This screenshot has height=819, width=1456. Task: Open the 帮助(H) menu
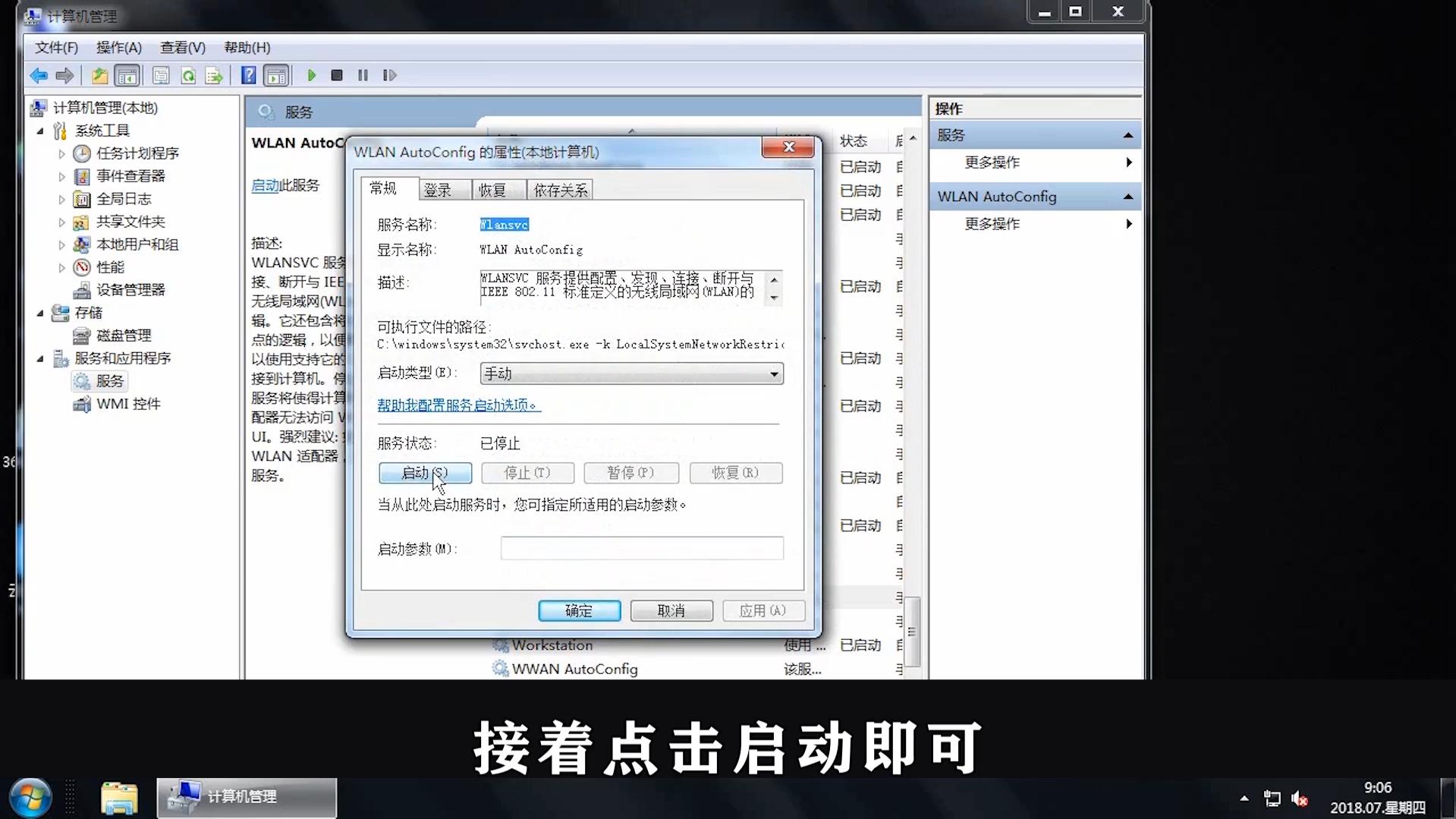click(x=247, y=47)
